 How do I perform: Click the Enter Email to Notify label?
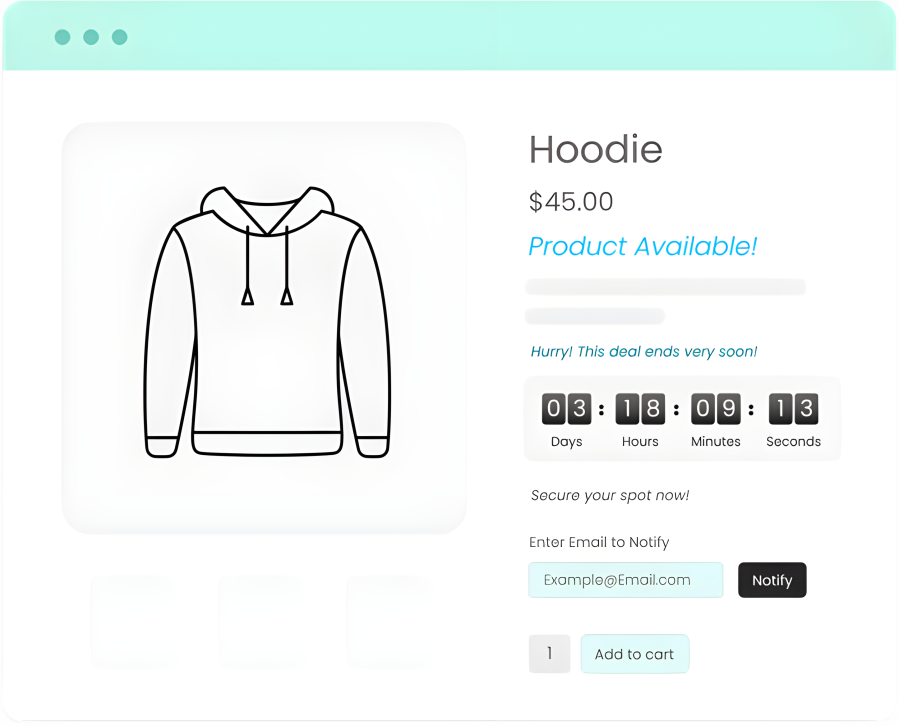(599, 542)
